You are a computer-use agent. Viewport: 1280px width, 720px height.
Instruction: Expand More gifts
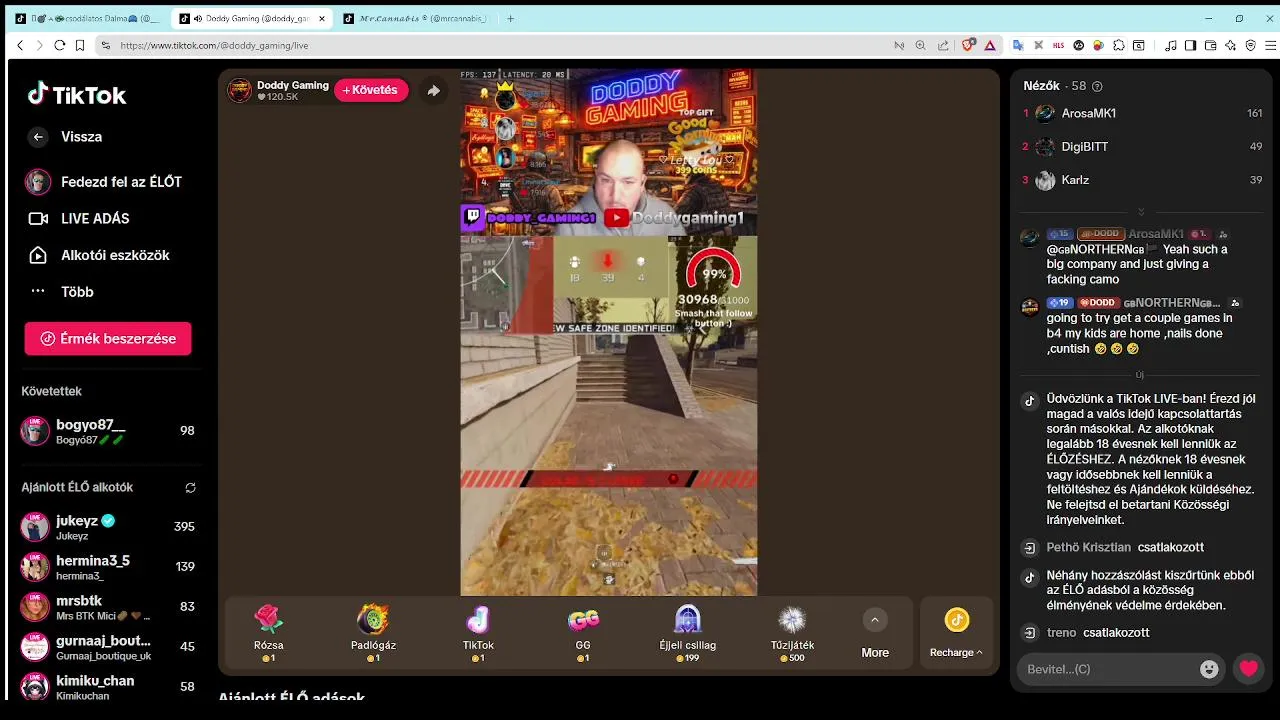coord(875,635)
